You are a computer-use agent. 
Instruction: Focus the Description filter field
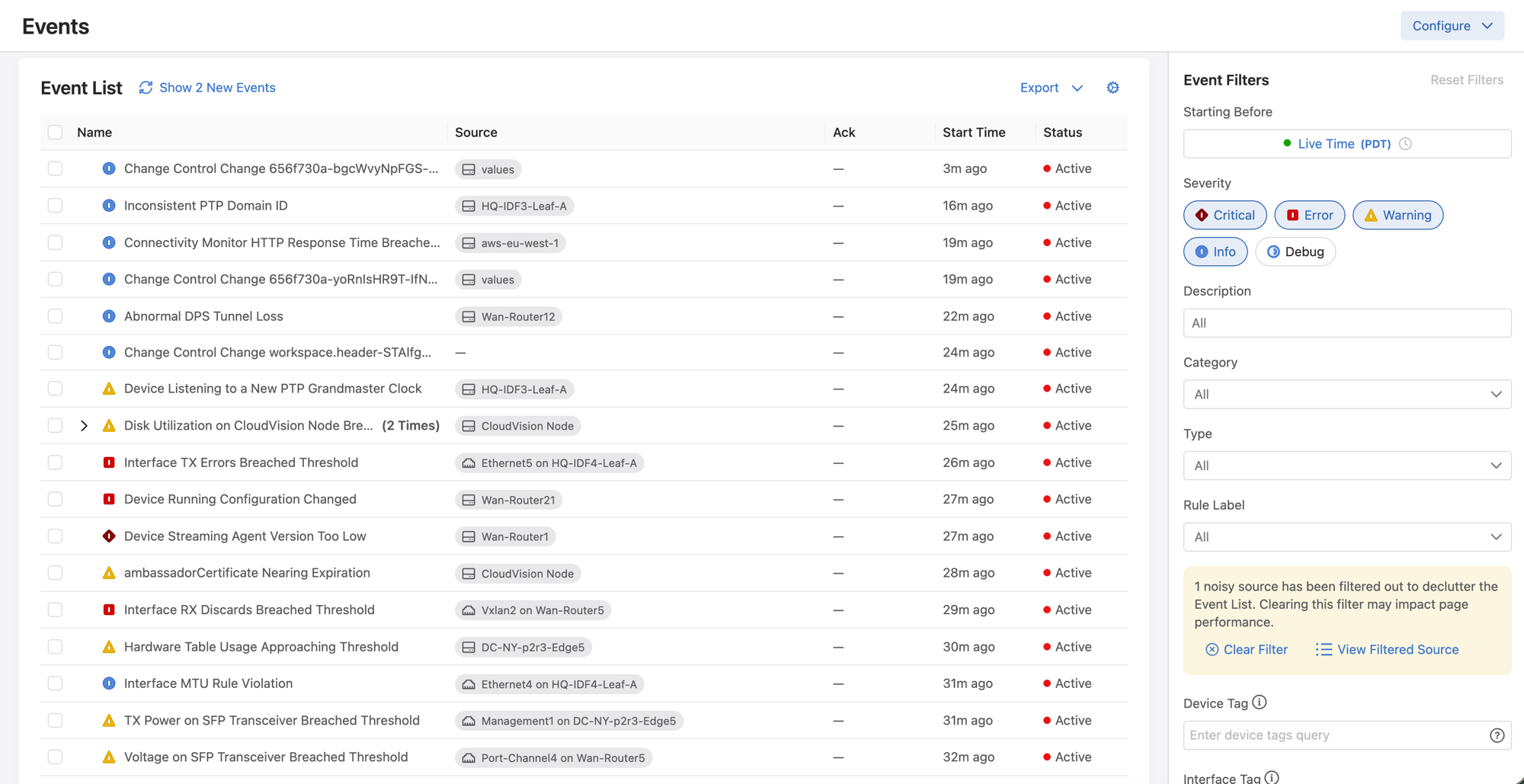[1346, 323]
